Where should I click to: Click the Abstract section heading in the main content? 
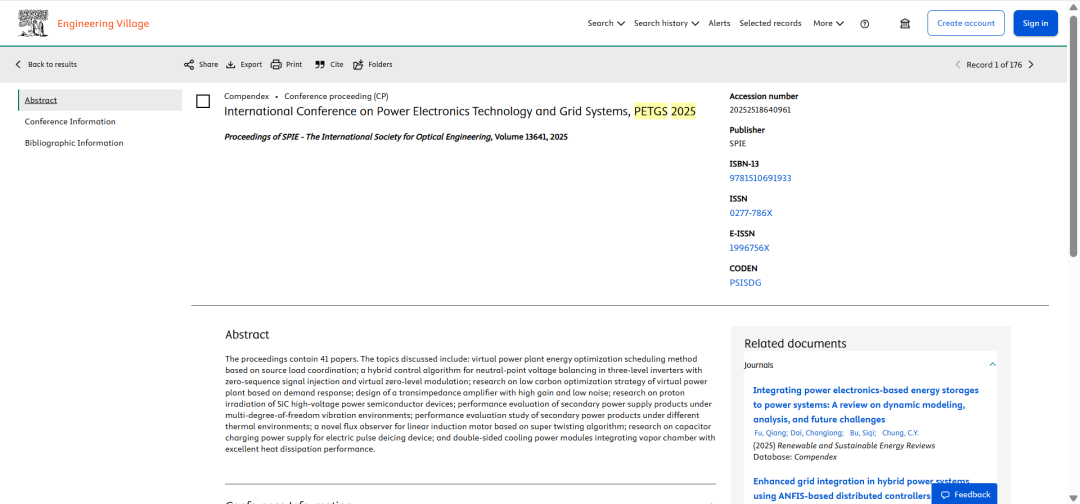[x=247, y=335]
